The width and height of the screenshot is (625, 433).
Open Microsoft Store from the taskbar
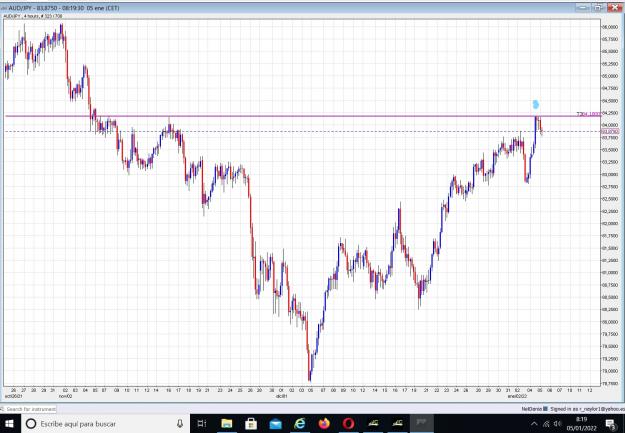tap(251, 423)
